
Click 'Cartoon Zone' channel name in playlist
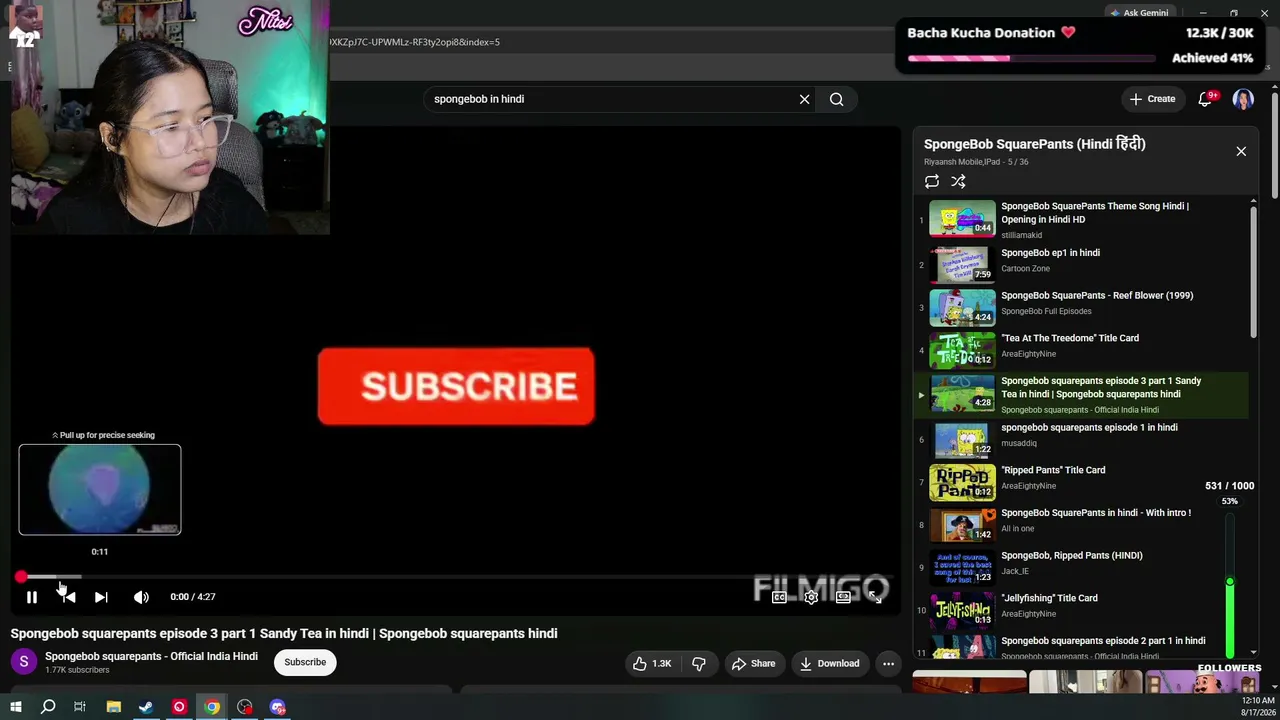click(1025, 268)
